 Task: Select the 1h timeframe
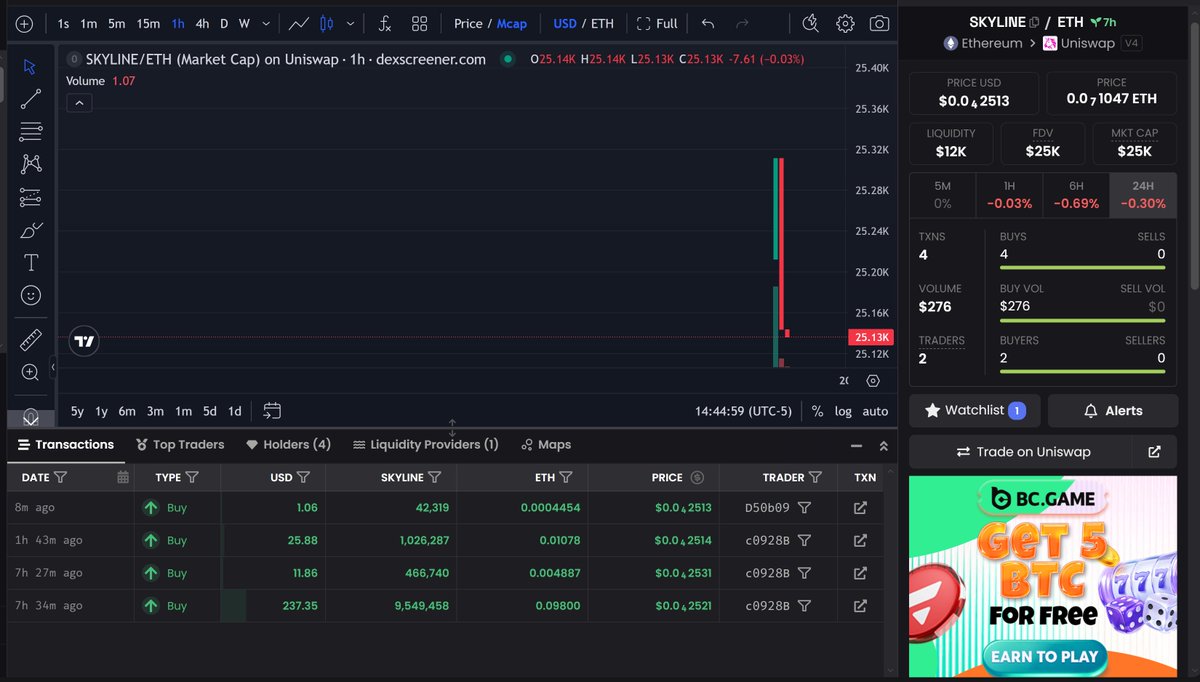click(x=177, y=23)
